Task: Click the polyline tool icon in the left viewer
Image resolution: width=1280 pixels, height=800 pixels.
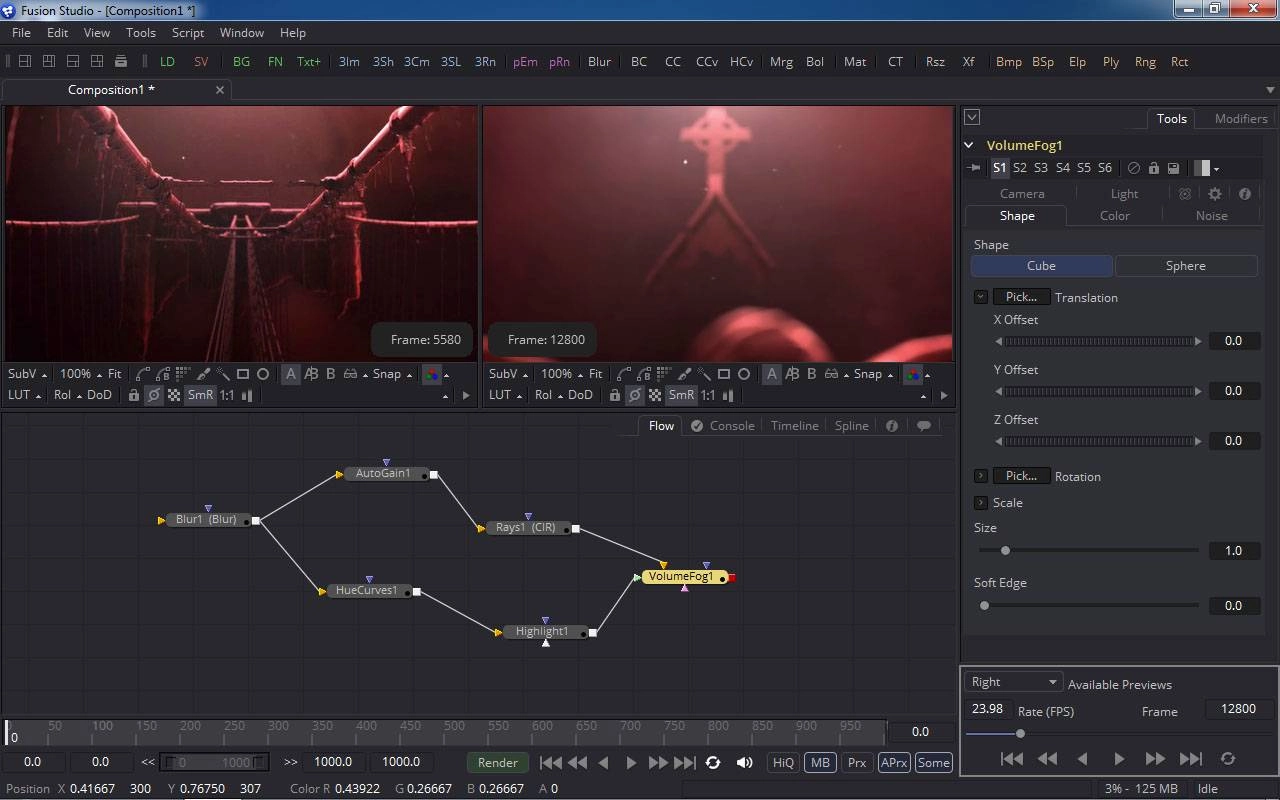Action: (x=143, y=374)
